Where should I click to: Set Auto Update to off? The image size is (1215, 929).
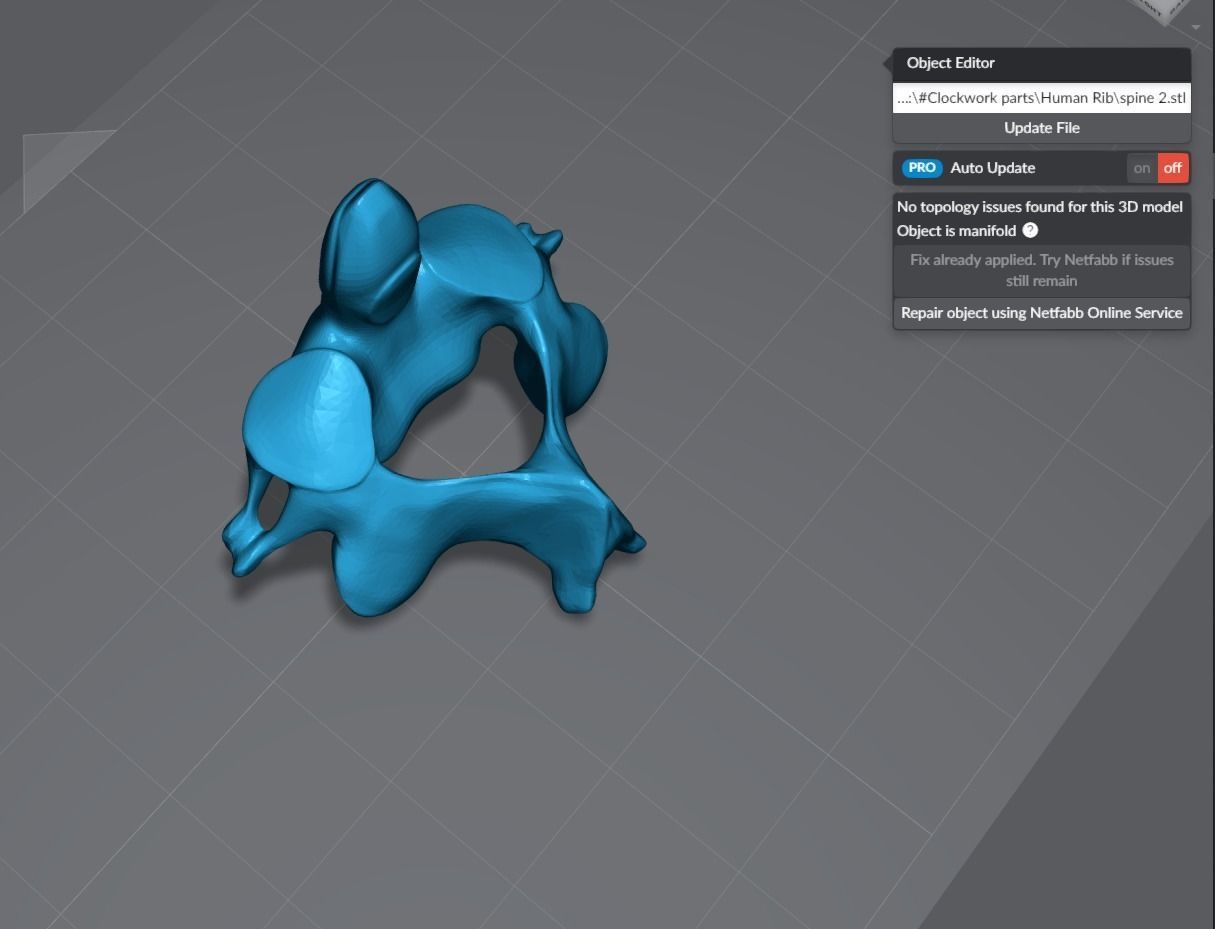(x=1173, y=168)
